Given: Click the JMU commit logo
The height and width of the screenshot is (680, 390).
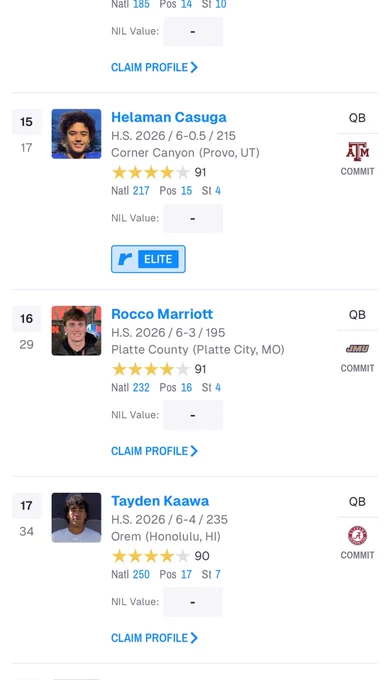Looking at the screenshot, I should (x=357, y=349).
